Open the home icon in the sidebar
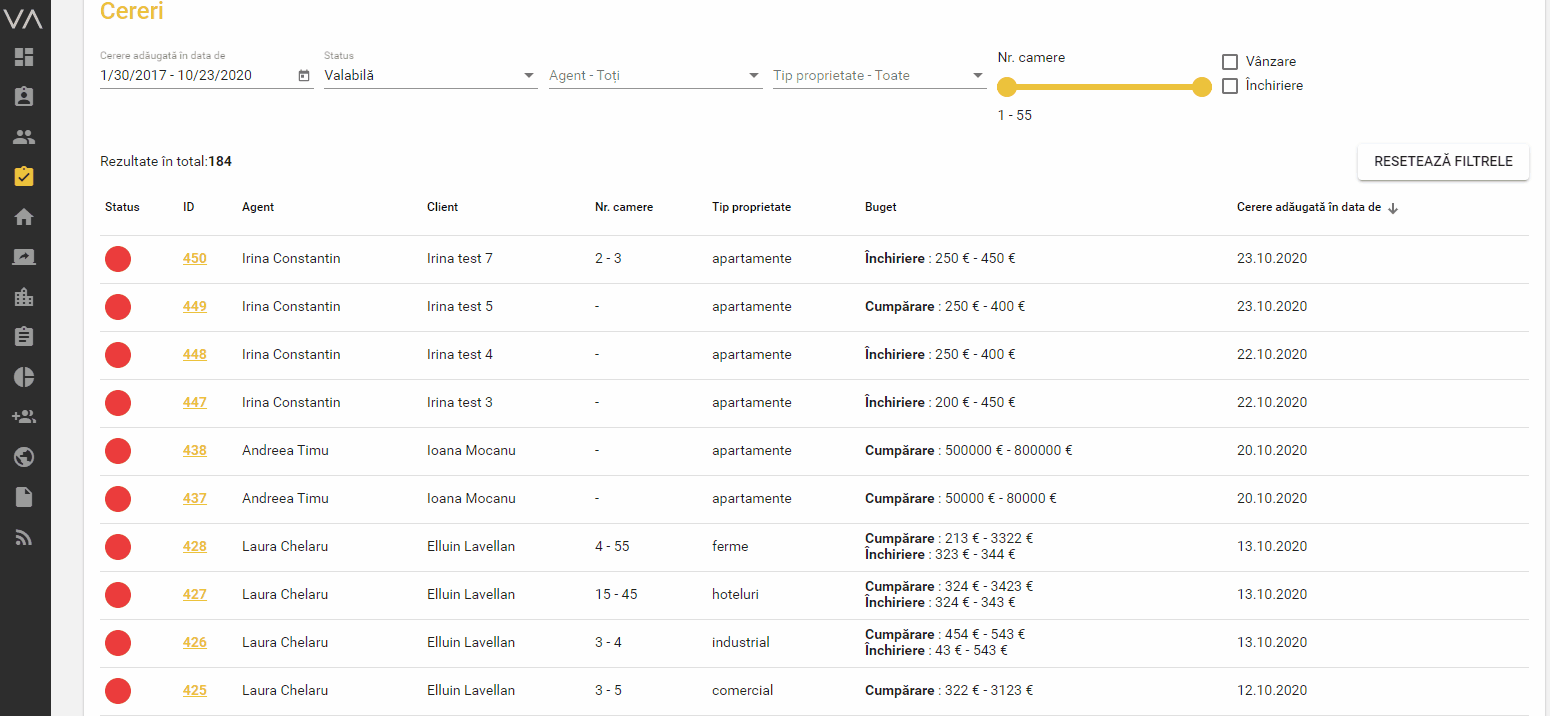Screen dimensions: 1550x716 [x=24, y=217]
